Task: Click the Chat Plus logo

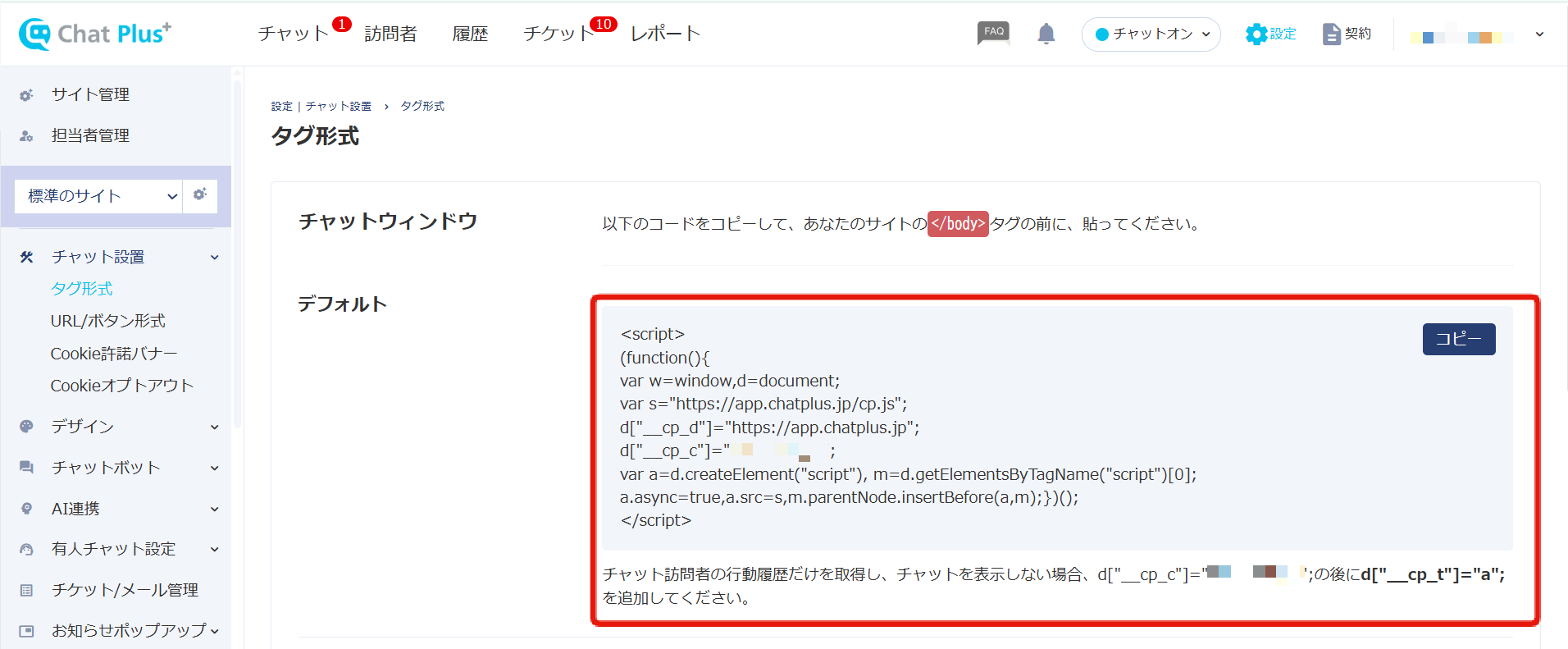Action: 95,34
